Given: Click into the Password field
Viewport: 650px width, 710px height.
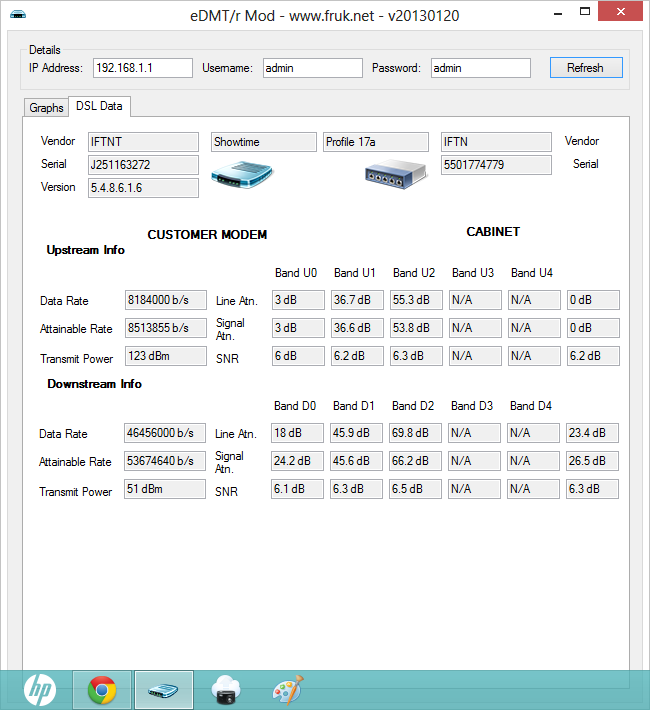Looking at the screenshot, I should click(480, 68).
